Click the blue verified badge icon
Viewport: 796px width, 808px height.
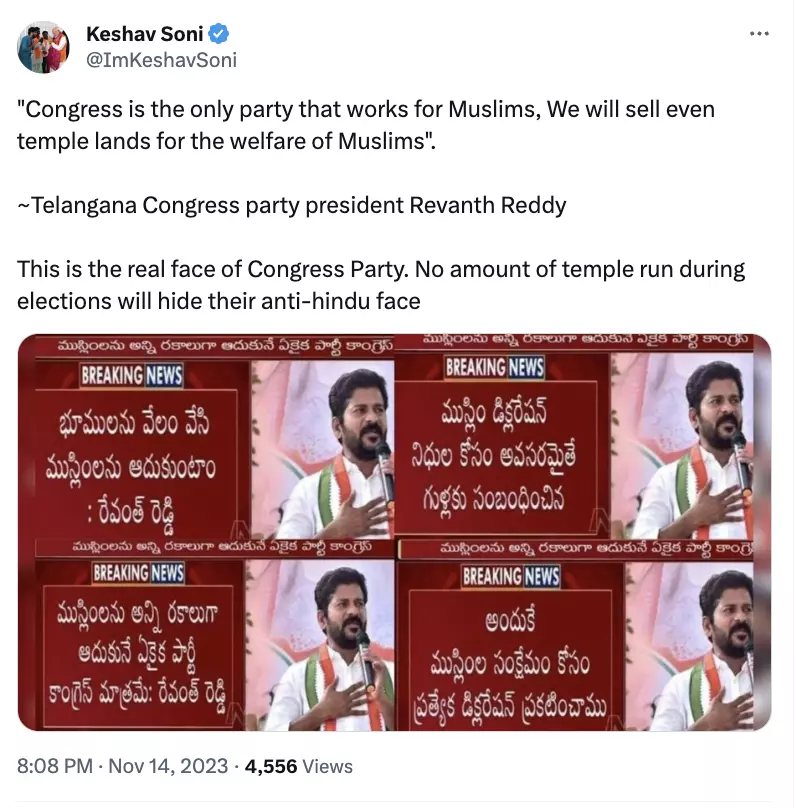point(218,34)
